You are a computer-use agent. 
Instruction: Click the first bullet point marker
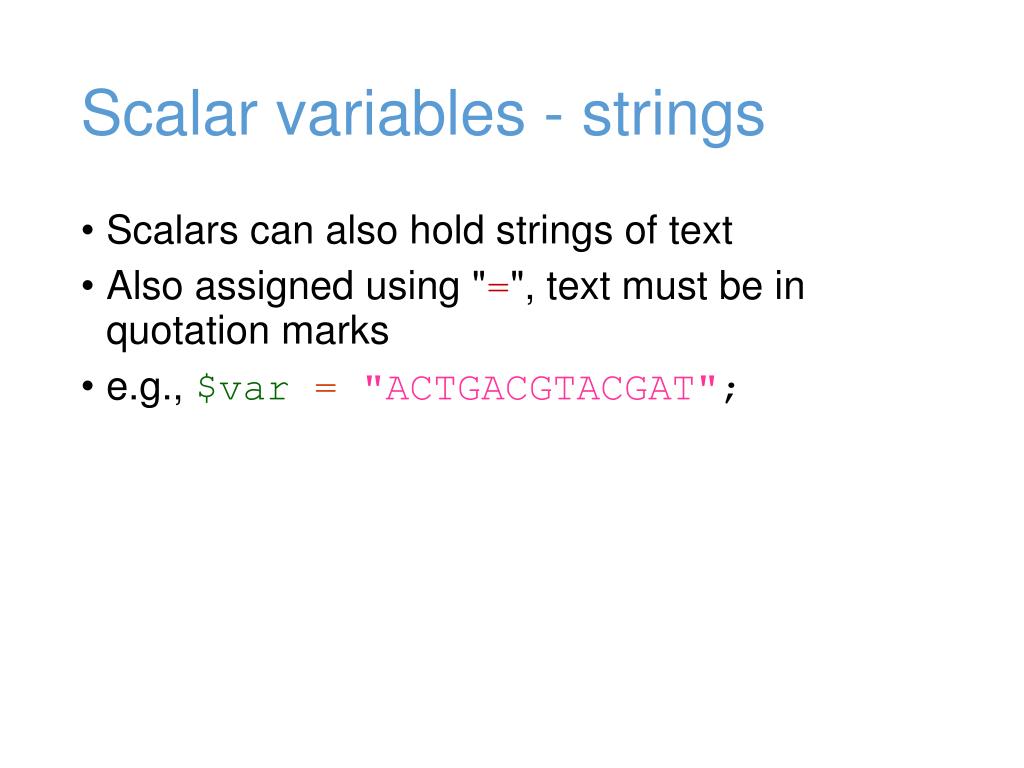[x=88, y=231]
